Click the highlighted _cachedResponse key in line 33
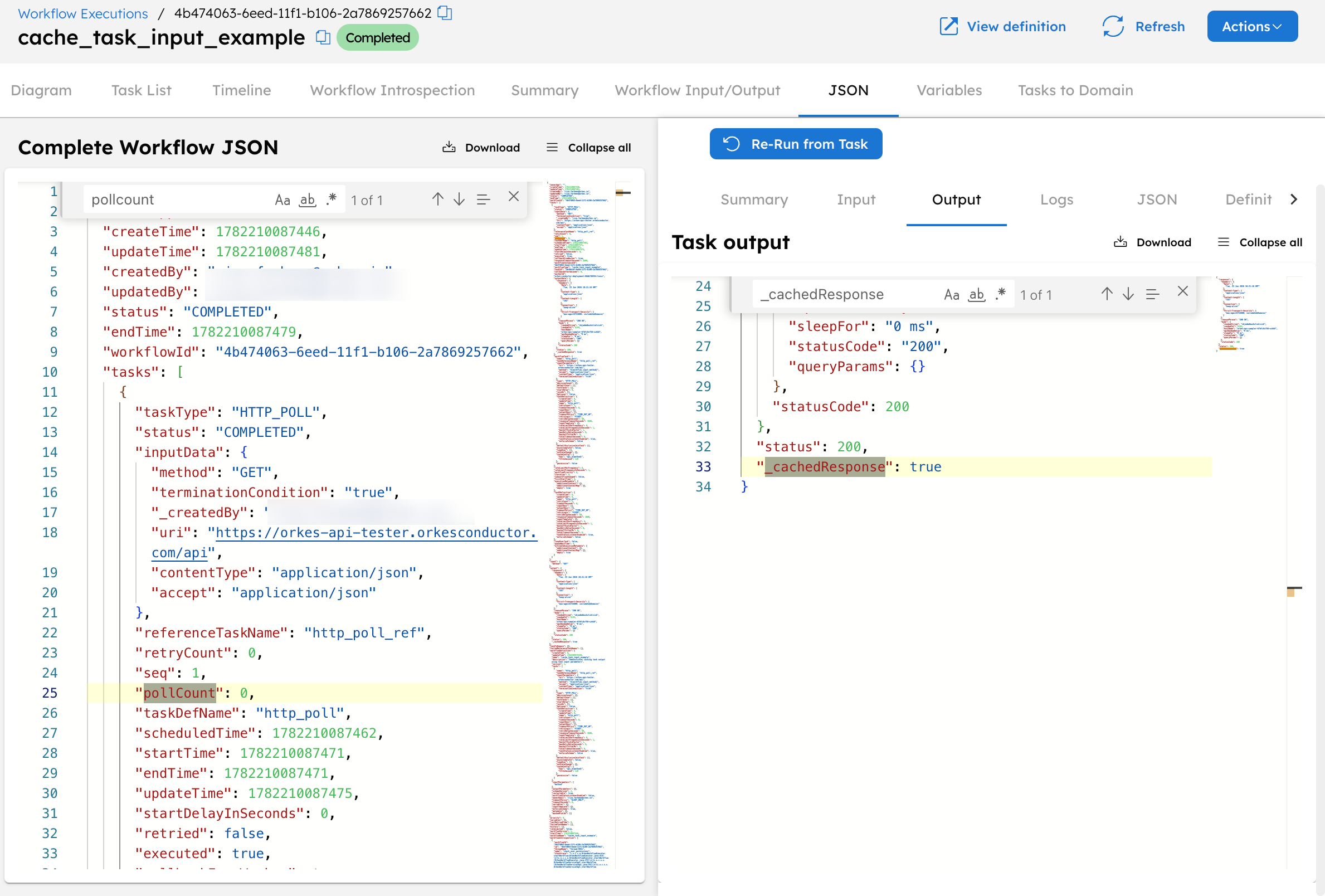Viewport: 1325px width, 896px height. [x=825, y=467]
